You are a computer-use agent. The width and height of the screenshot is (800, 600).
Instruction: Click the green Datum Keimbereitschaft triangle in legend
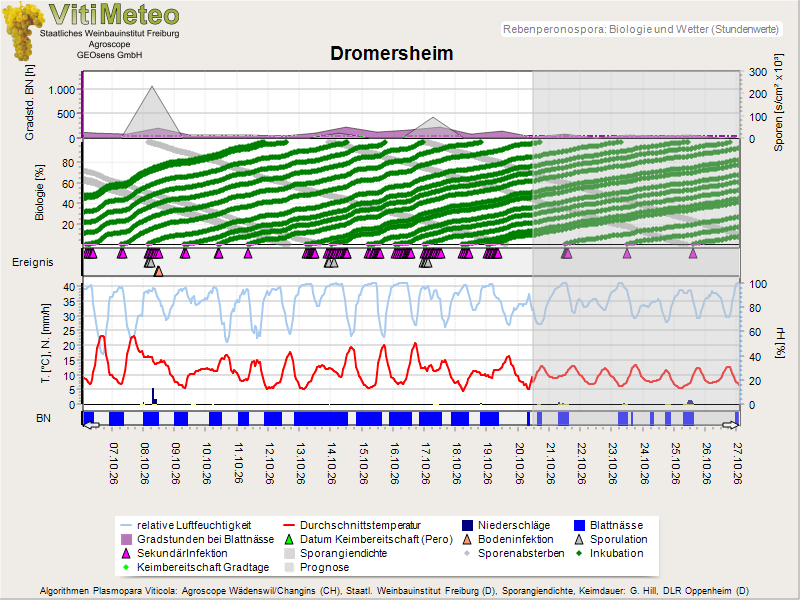[289, 539]
